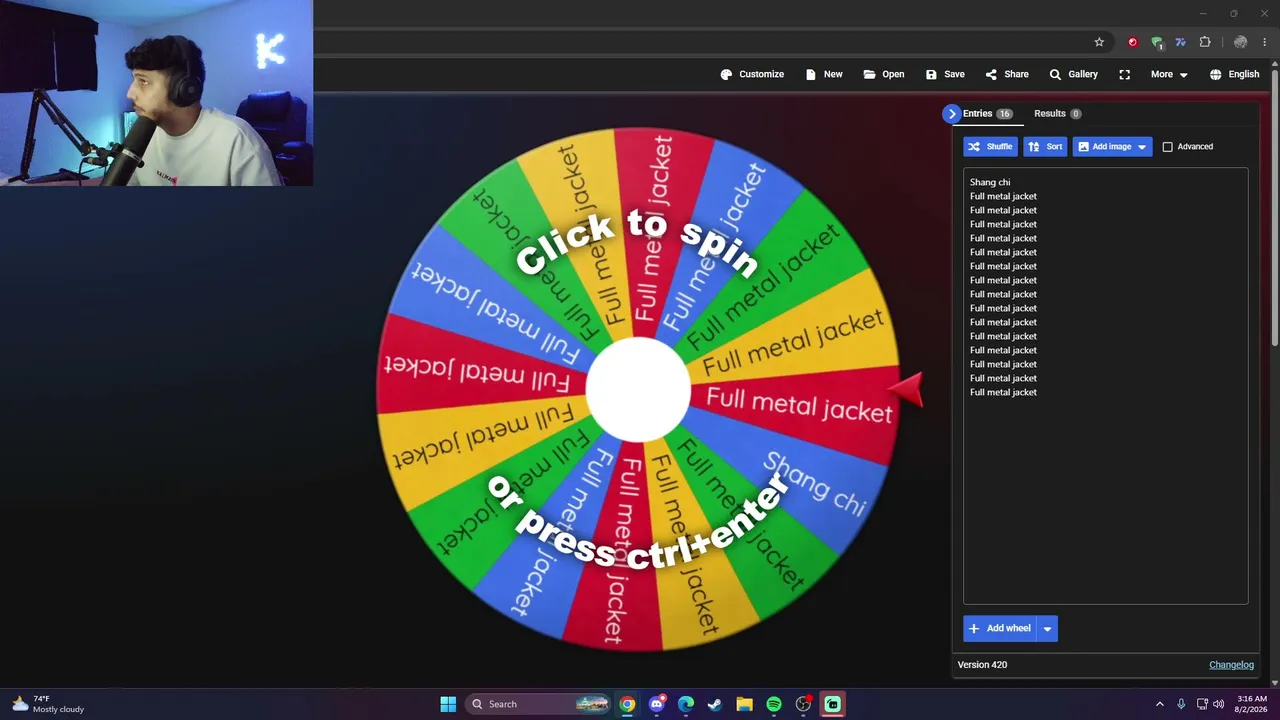Viewport: 1280px width, 720px height.
Task: Click the Customize palette button
Action: coord(752,74)
